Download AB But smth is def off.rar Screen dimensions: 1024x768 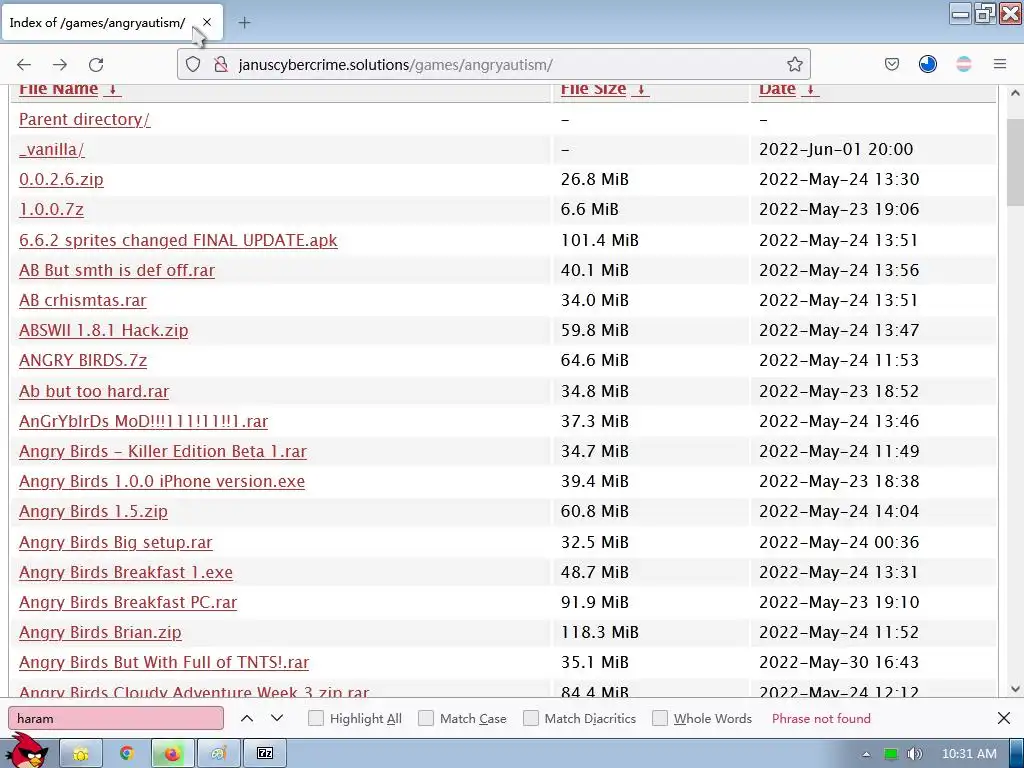(117, 270)
